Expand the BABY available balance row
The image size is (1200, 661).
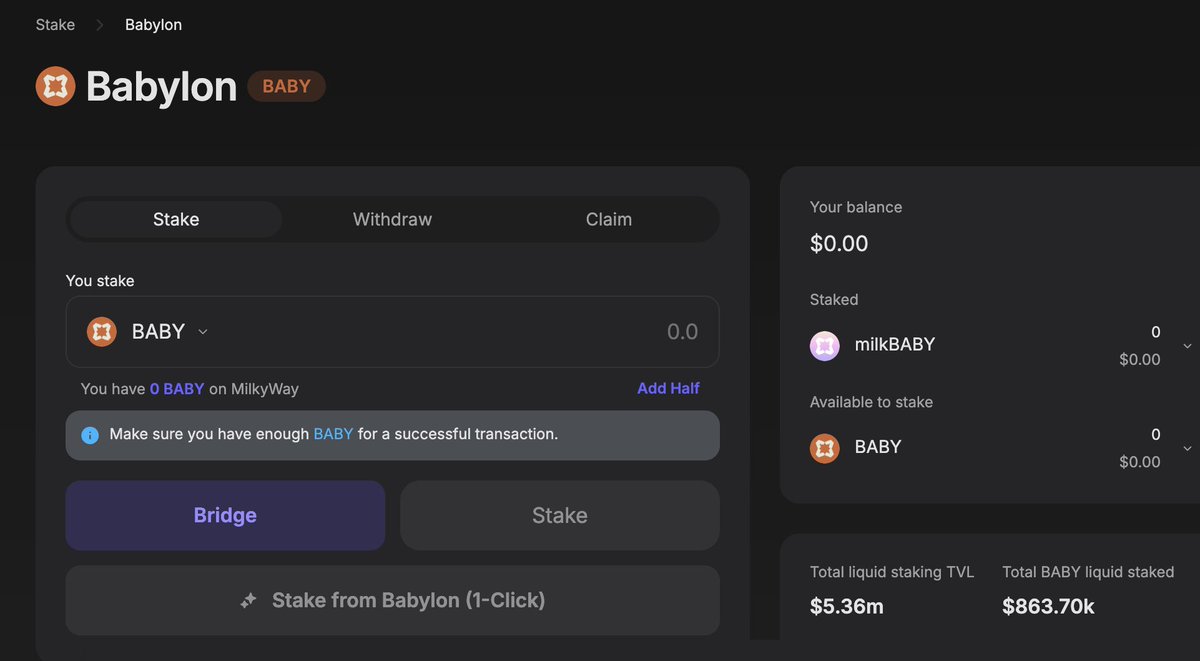click(x=1187, y=448)
